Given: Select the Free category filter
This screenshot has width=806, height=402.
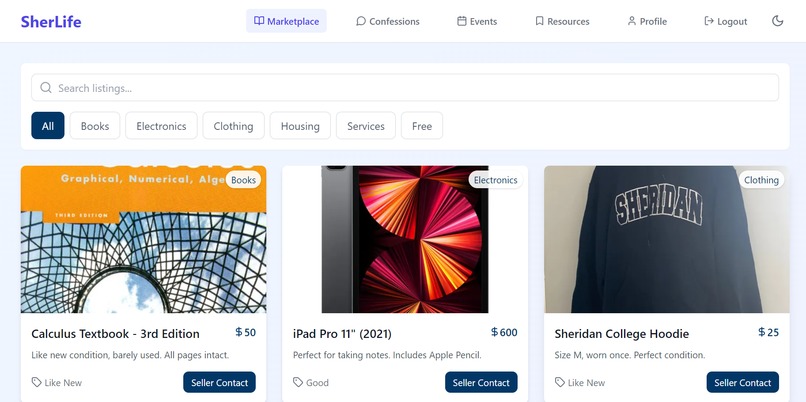Looking at the screenshot, I should [x=422, y=126].
